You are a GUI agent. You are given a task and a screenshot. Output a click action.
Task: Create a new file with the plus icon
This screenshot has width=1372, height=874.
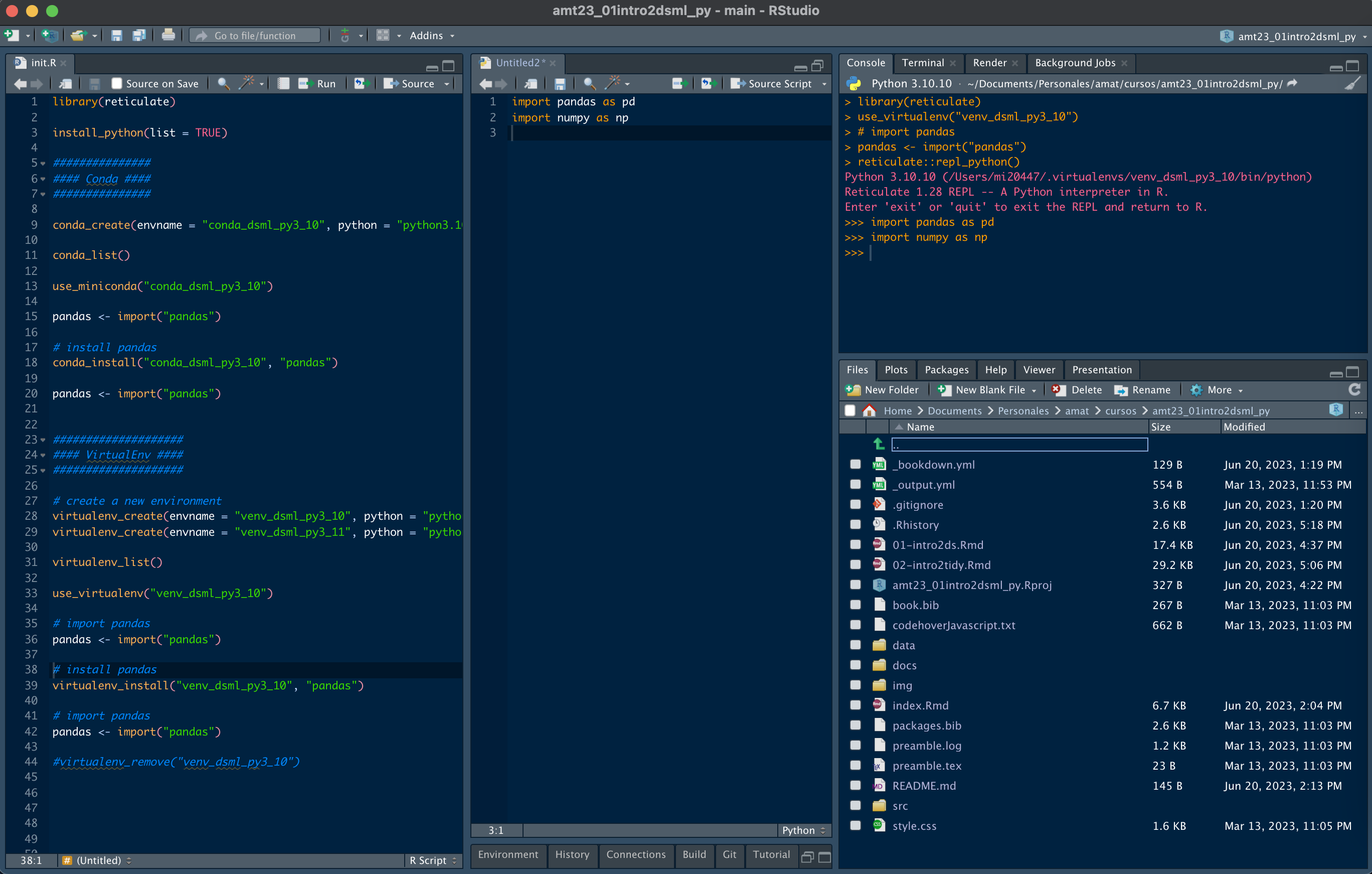(12, 35)
